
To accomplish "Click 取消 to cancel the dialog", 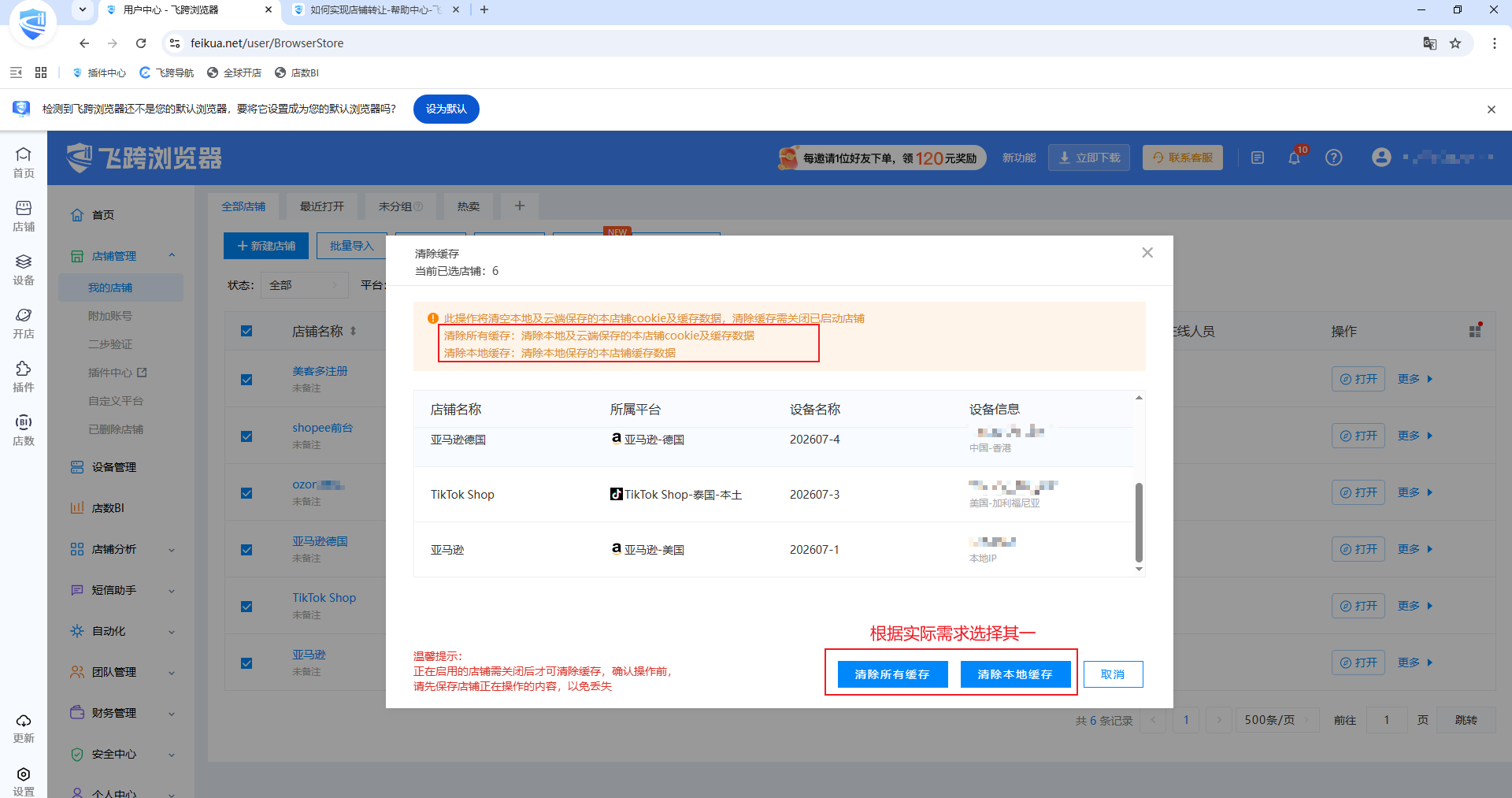I will pyautogui.click(x=1113, y=674).
